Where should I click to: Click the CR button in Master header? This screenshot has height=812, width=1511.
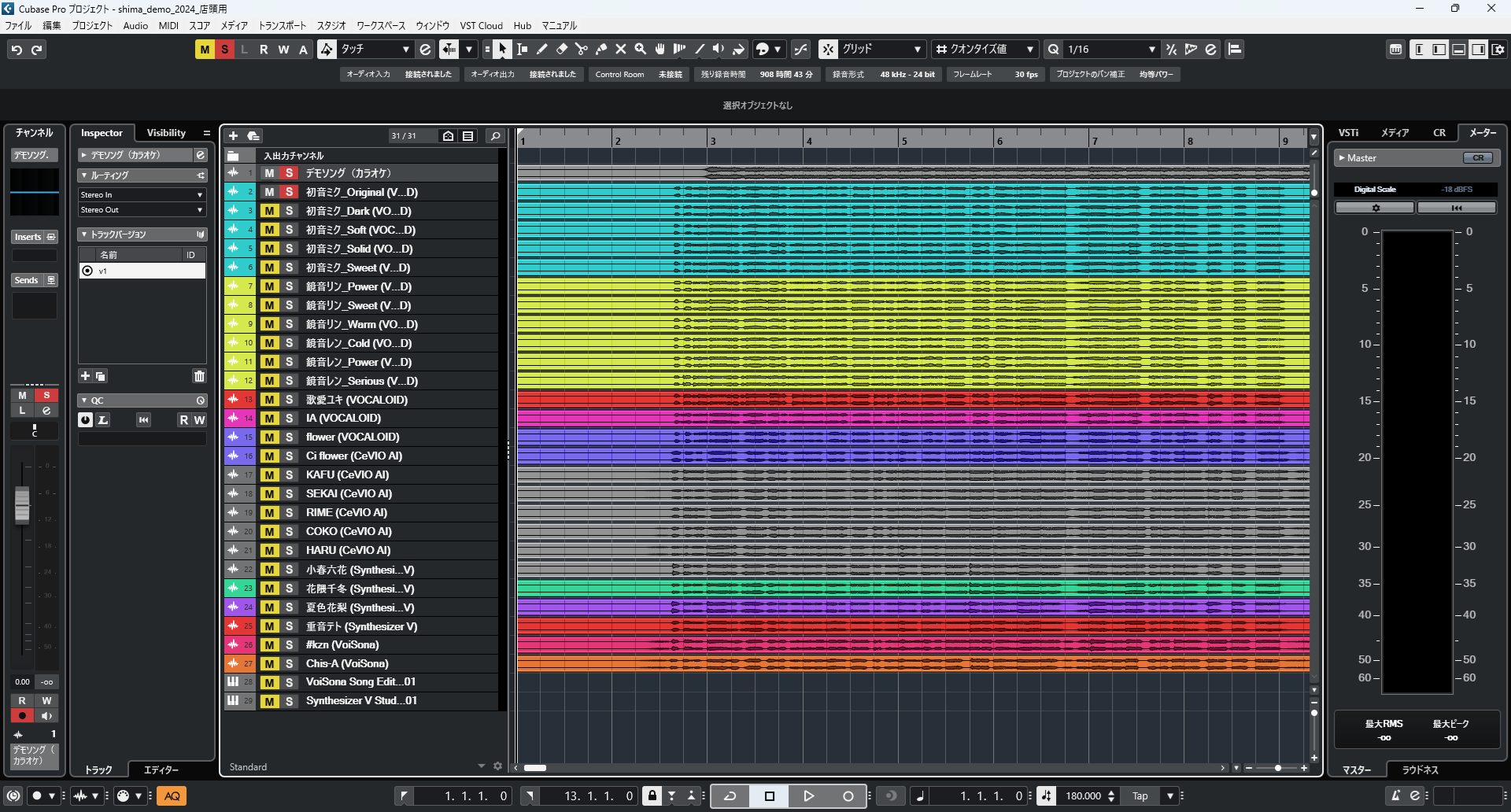[1478, 158]
